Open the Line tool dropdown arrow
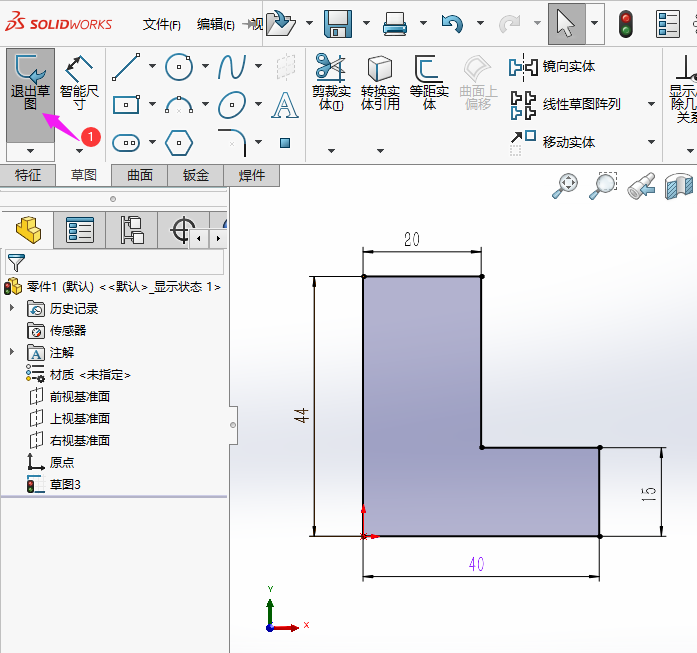The width and height of the screenshot is (697, 653). point(152,66)
